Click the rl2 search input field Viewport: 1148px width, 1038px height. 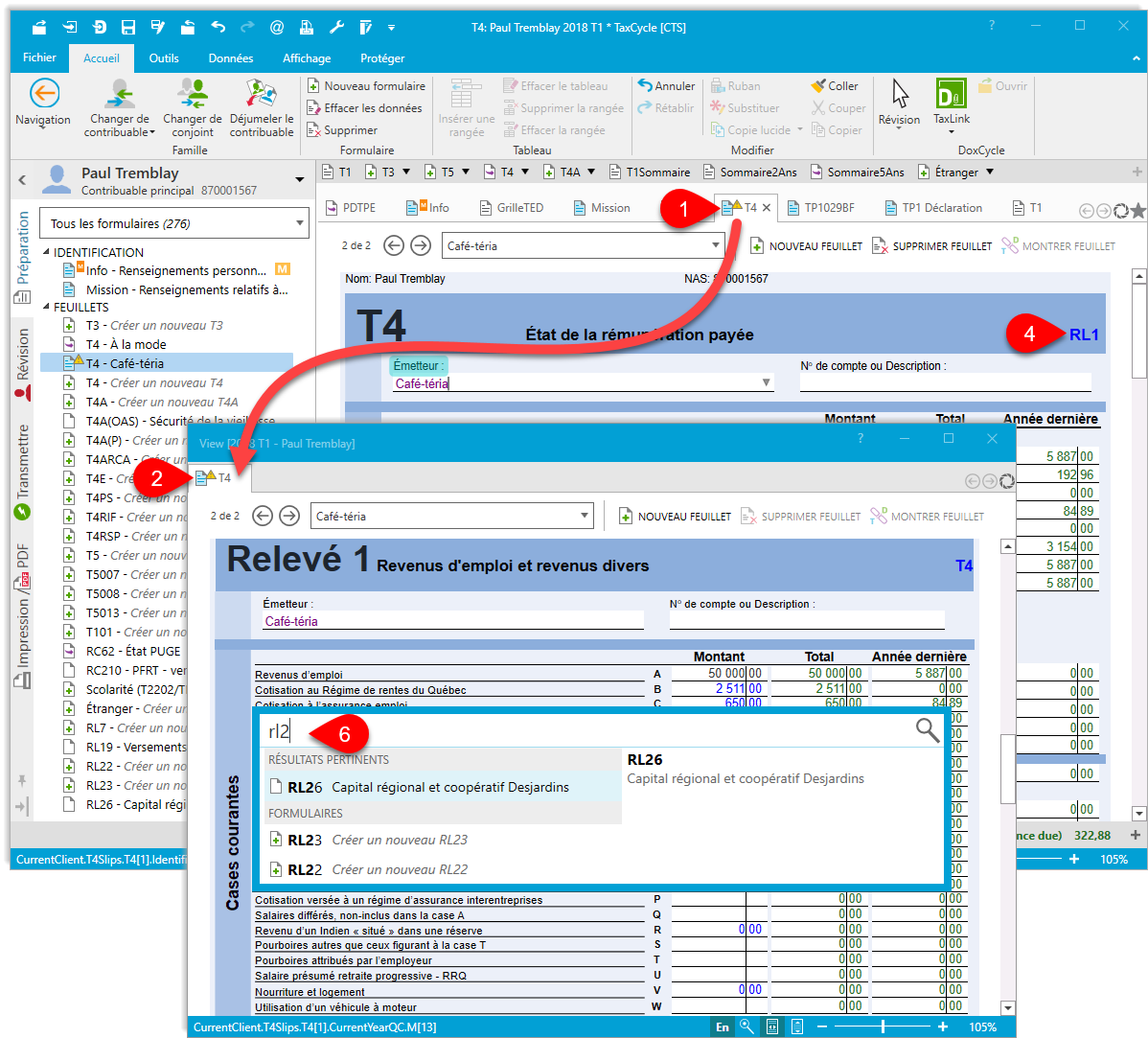pyautogui.click(x=585, y=730)
